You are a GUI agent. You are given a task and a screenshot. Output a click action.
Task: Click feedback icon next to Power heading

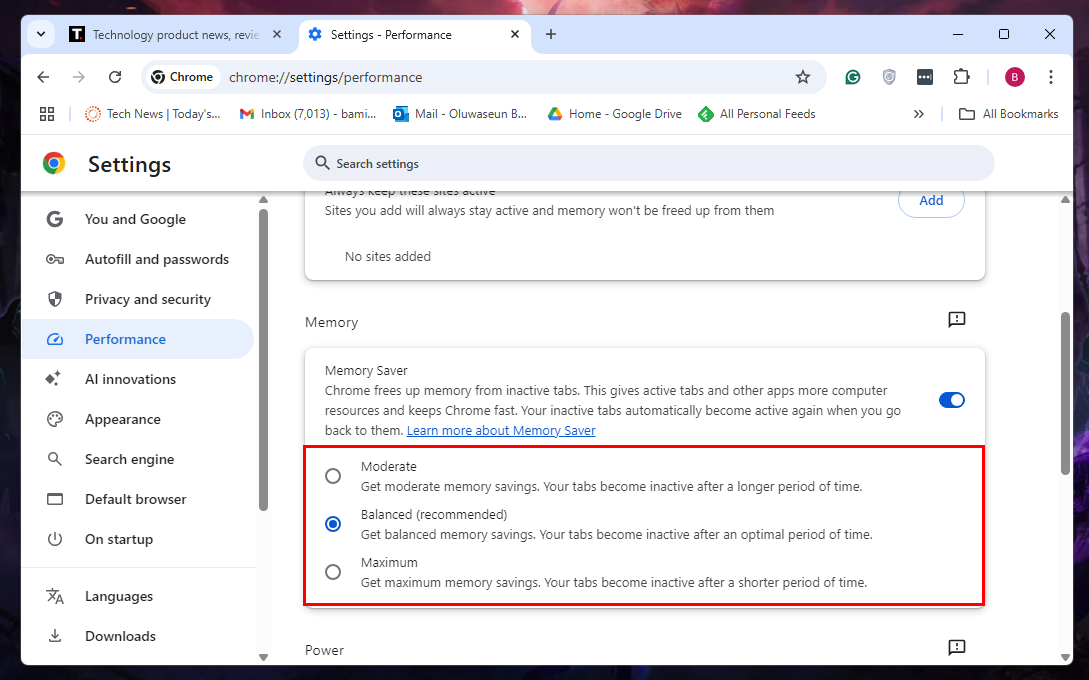[956, 648]
